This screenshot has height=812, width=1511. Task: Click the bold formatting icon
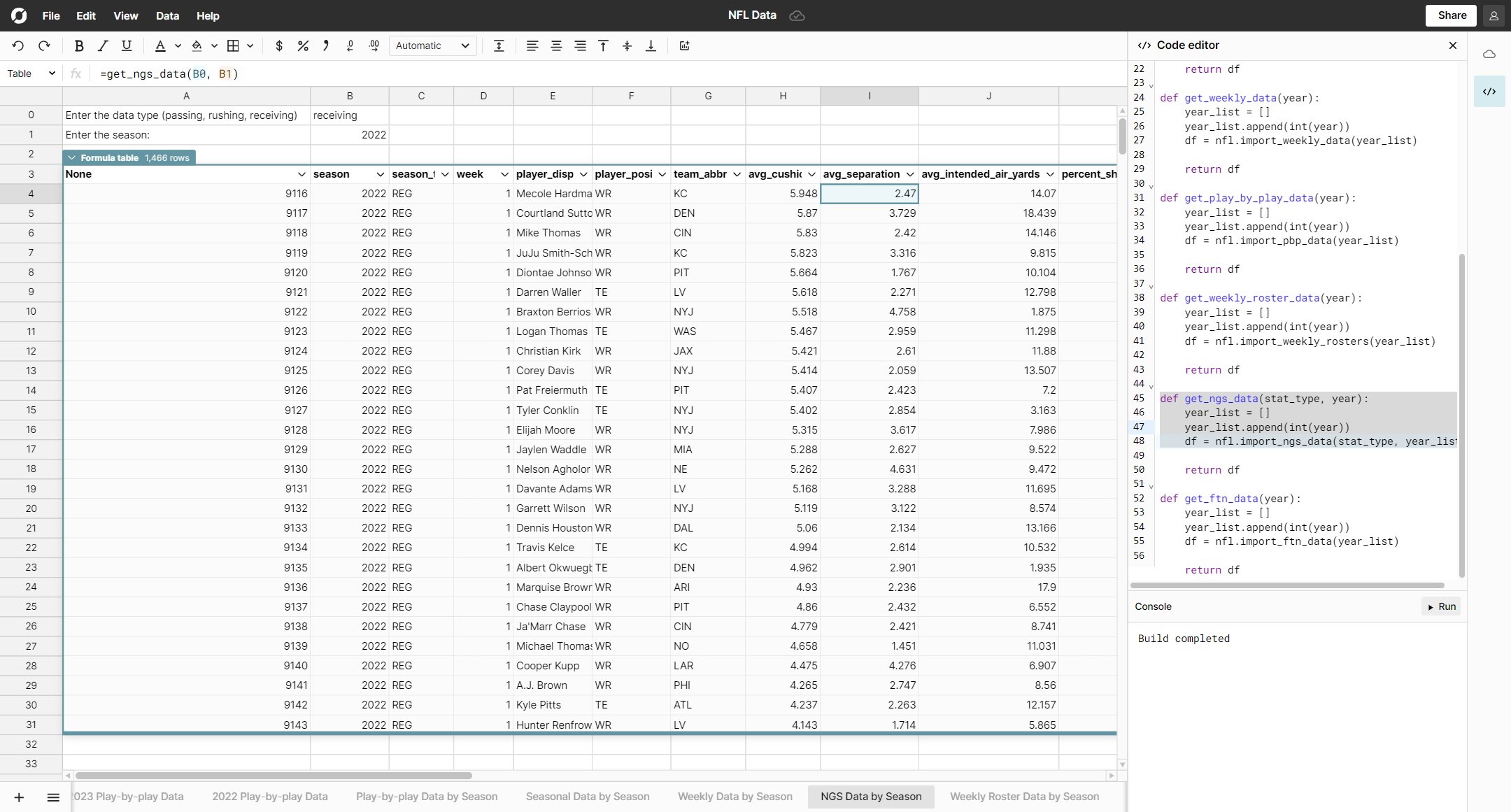[80, 46]
